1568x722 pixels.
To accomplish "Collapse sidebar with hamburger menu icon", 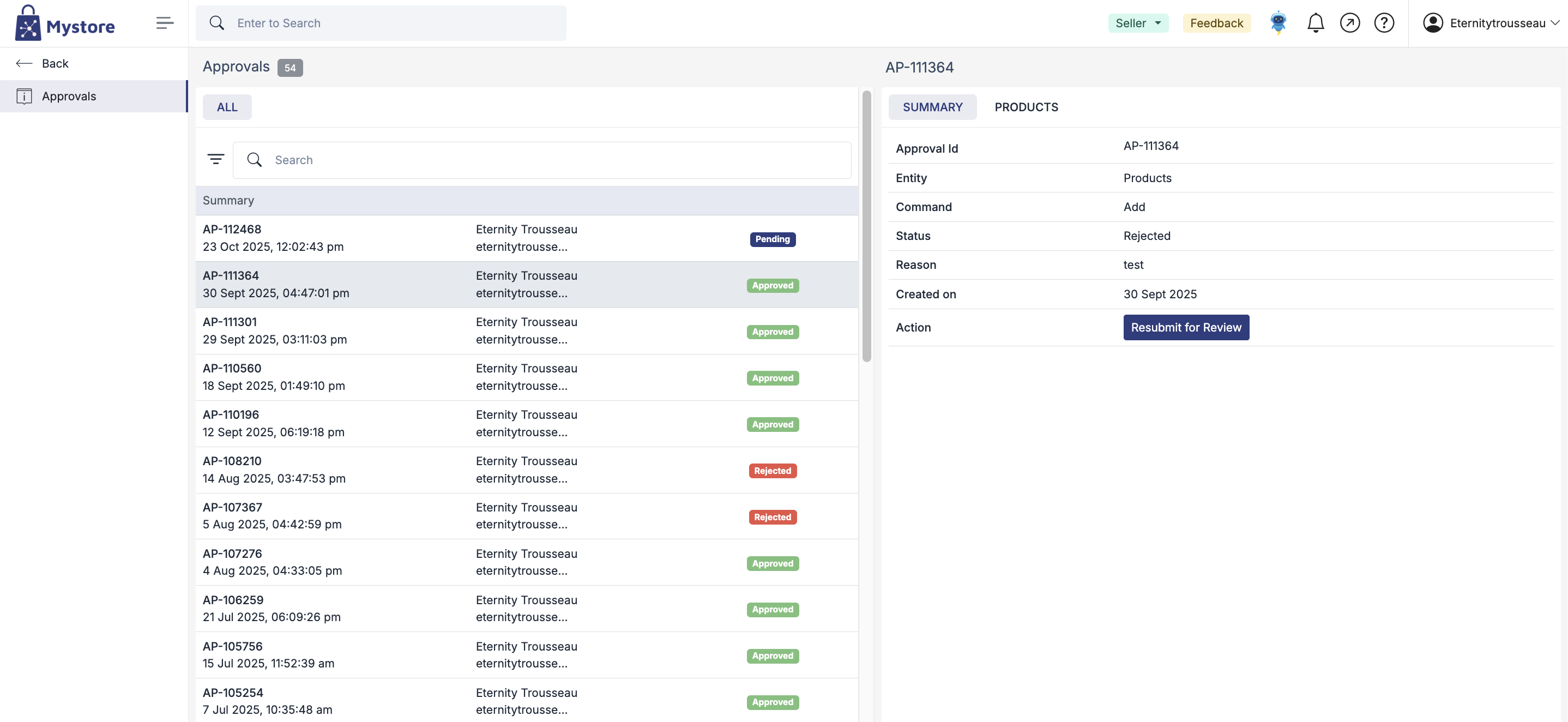I will (x=164, y=23).
